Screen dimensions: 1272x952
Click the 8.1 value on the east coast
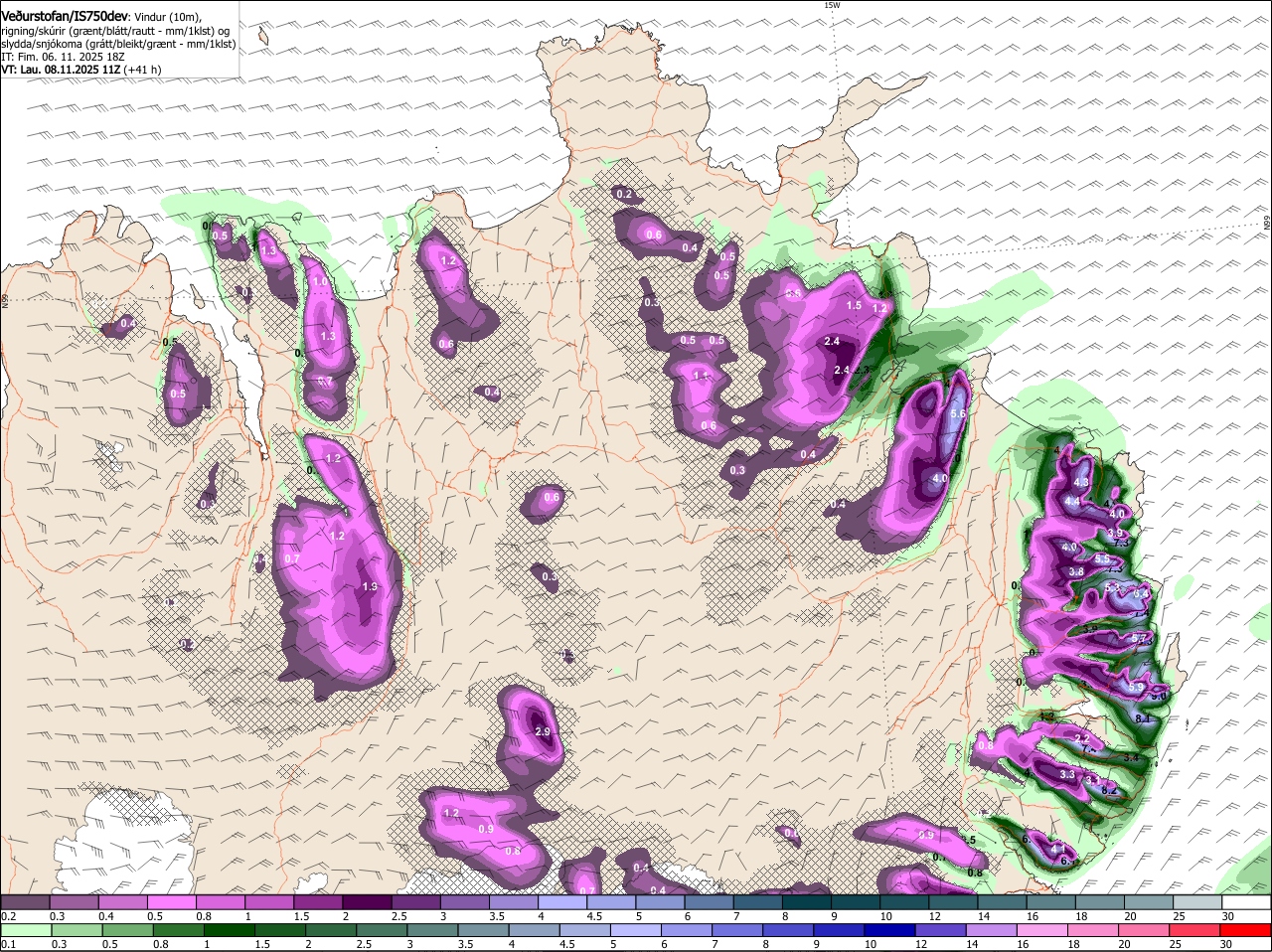(1142, 718)
